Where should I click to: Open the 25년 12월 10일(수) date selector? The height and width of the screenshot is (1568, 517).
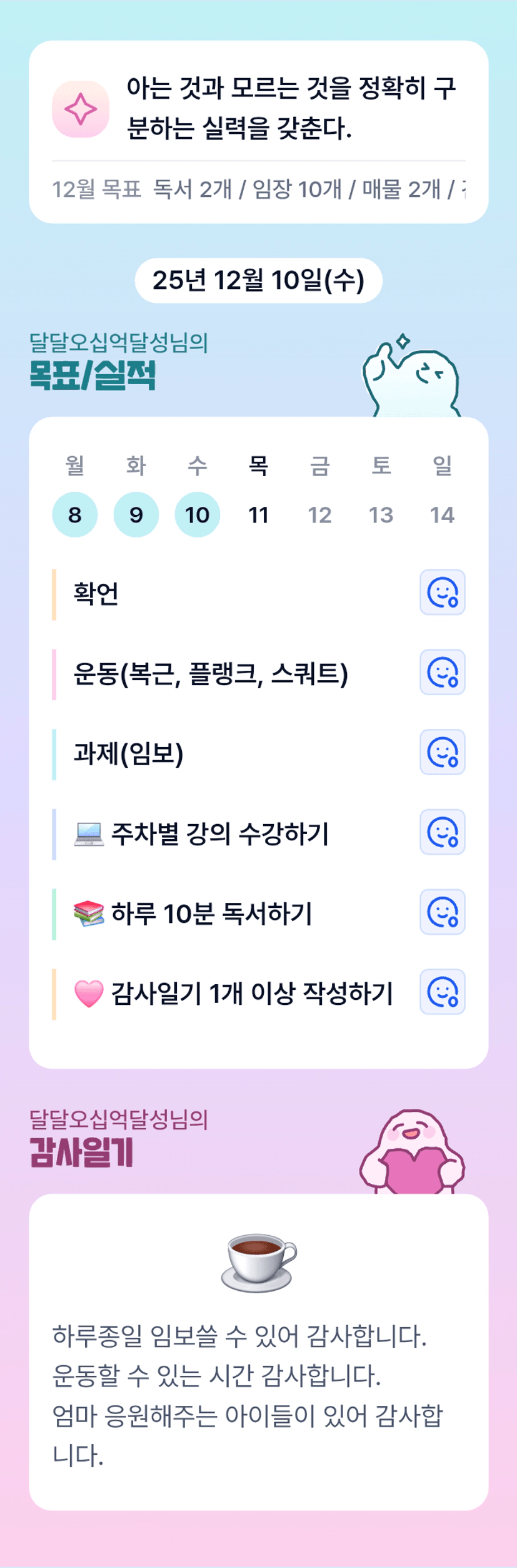tap(258, 280)
